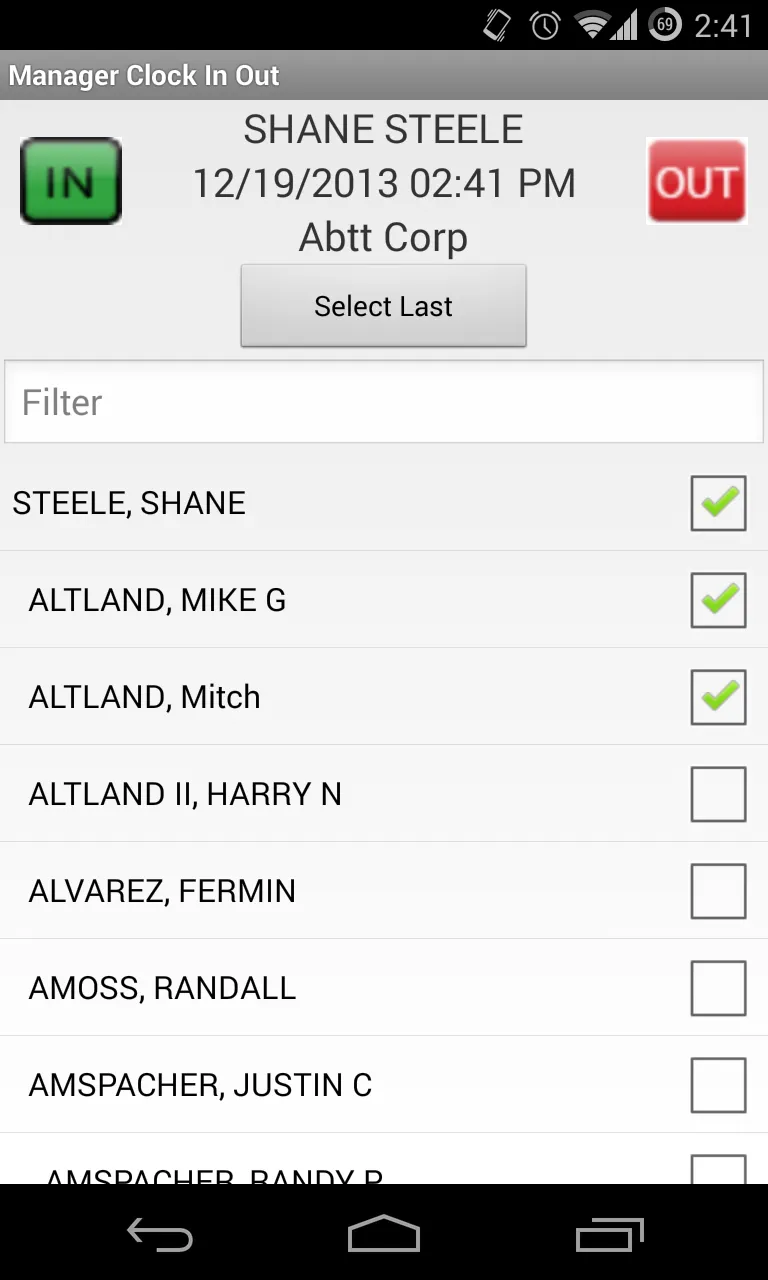The height and width of the screenshot is (1280, 768).
Task: Check the AMSPACHER, JUSTIN C checkbox
Action: click(x=718, y=1085)
